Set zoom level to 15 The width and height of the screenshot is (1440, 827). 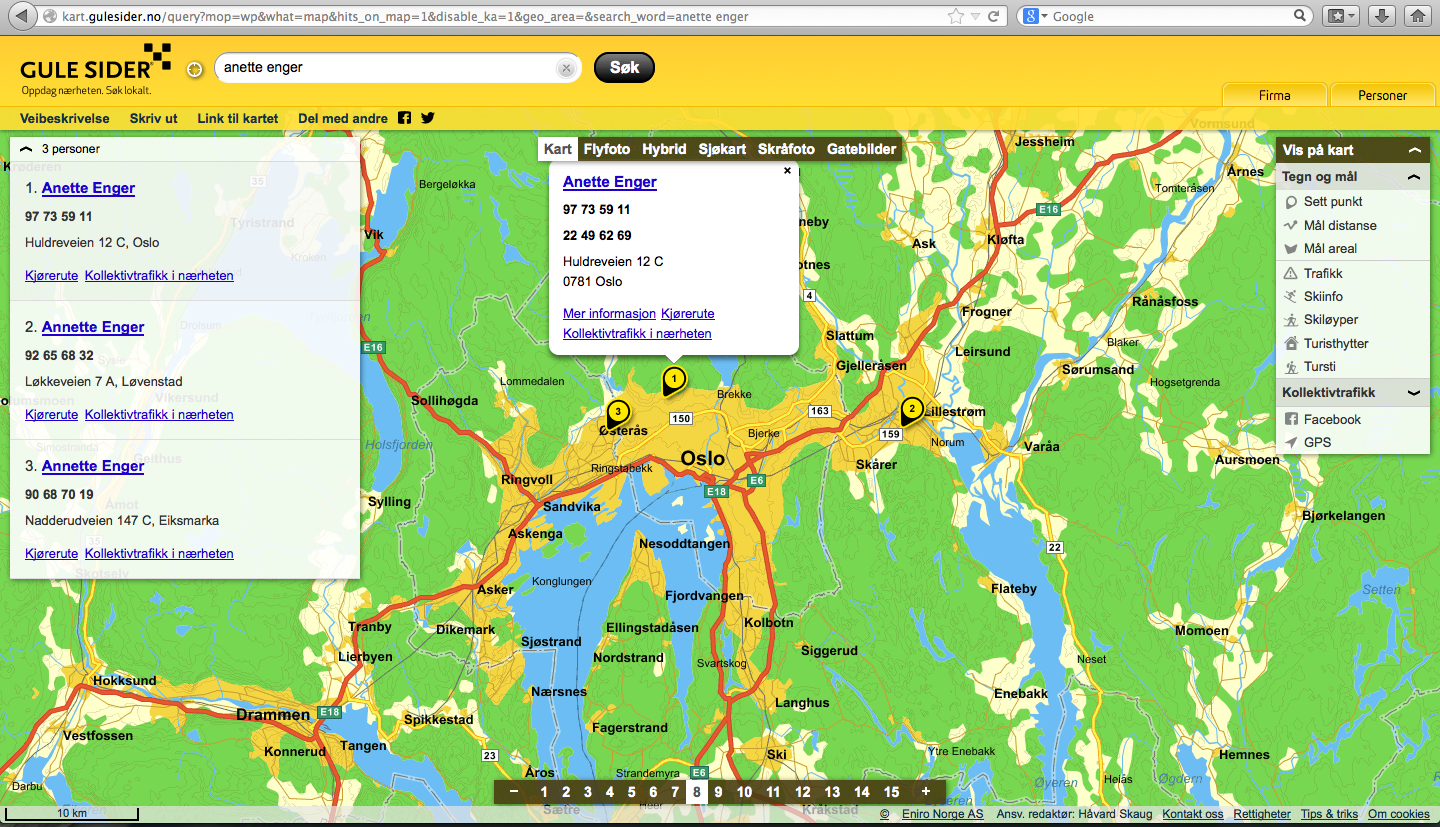892,792
